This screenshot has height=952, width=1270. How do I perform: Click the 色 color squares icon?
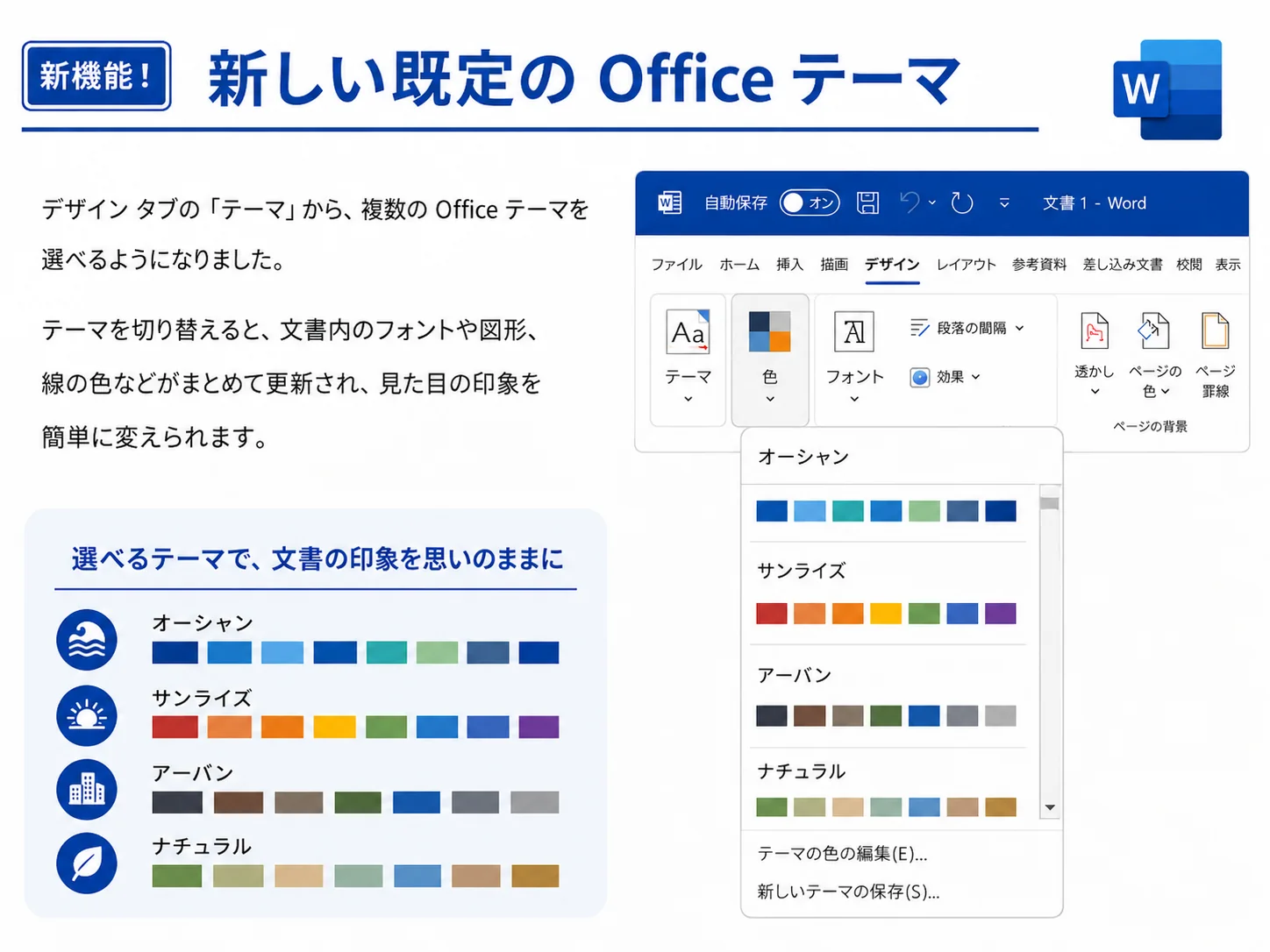[769, 331]
